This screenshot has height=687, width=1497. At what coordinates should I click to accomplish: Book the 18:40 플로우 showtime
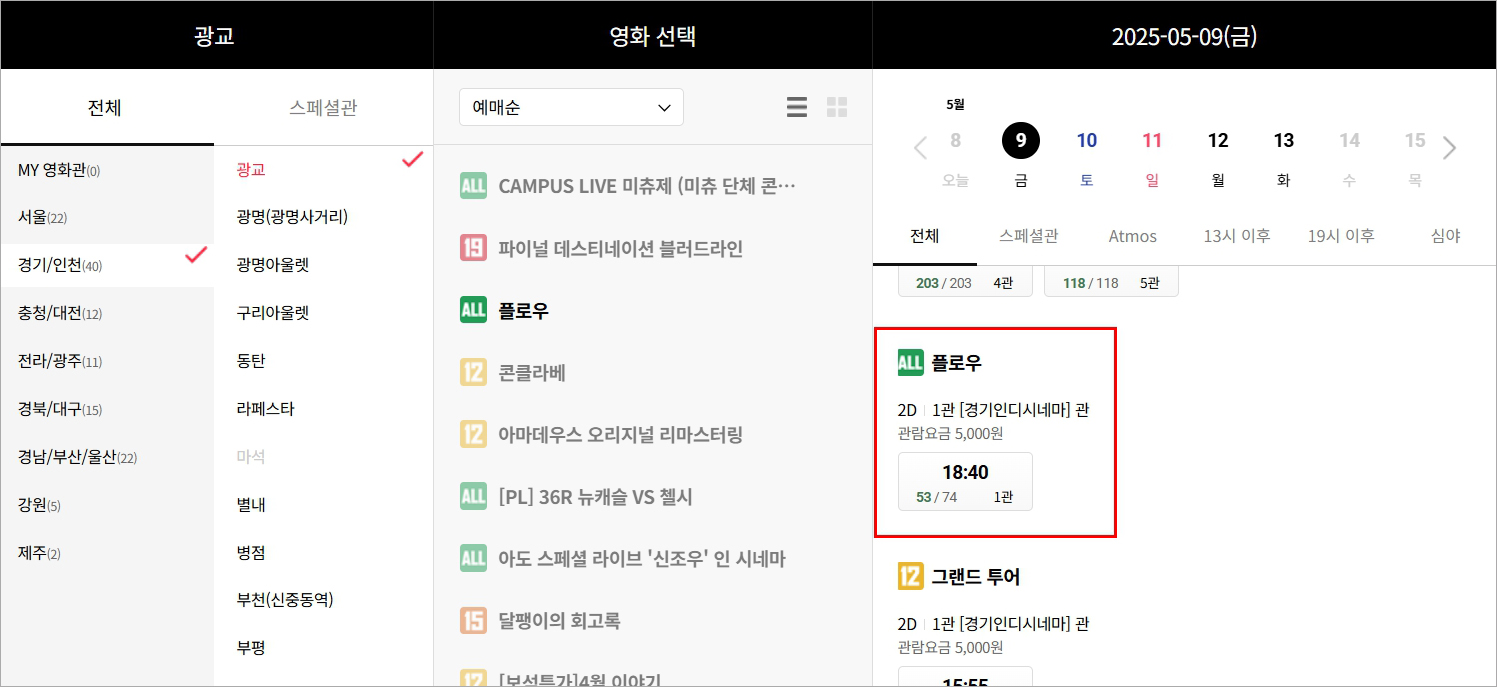[965, 482]
